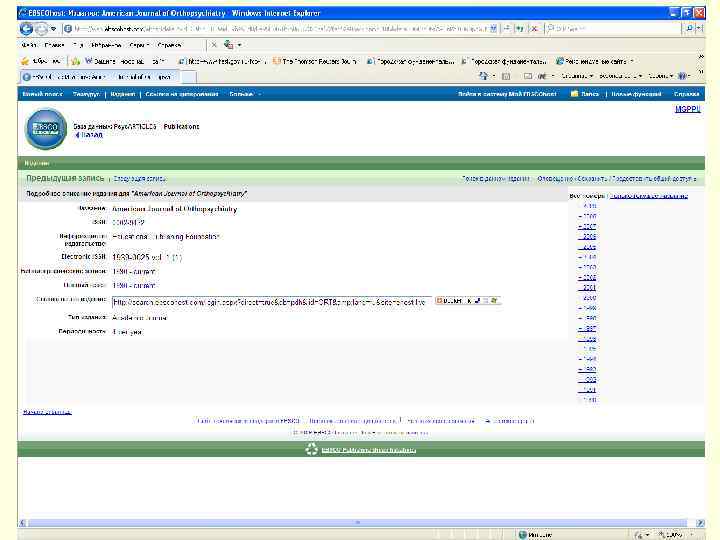Open the recent pages dropdown arrow
This screenshot has width=720, height=540.
tap(53, 29)
